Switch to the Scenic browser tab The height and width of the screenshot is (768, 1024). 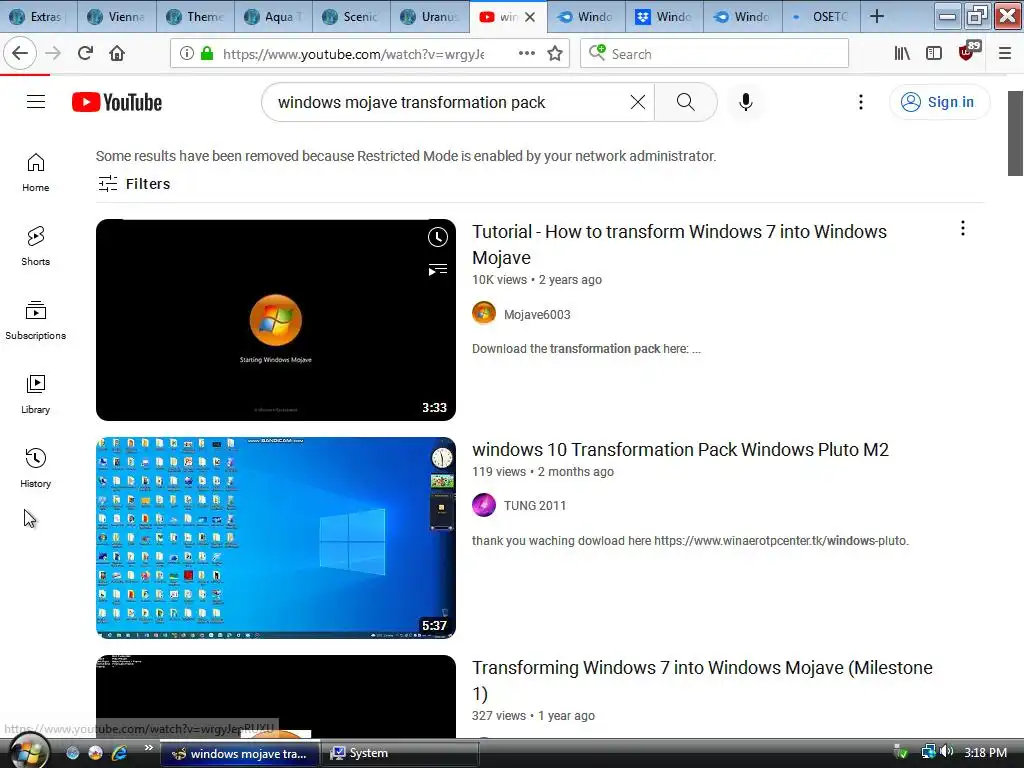[352, 17]
